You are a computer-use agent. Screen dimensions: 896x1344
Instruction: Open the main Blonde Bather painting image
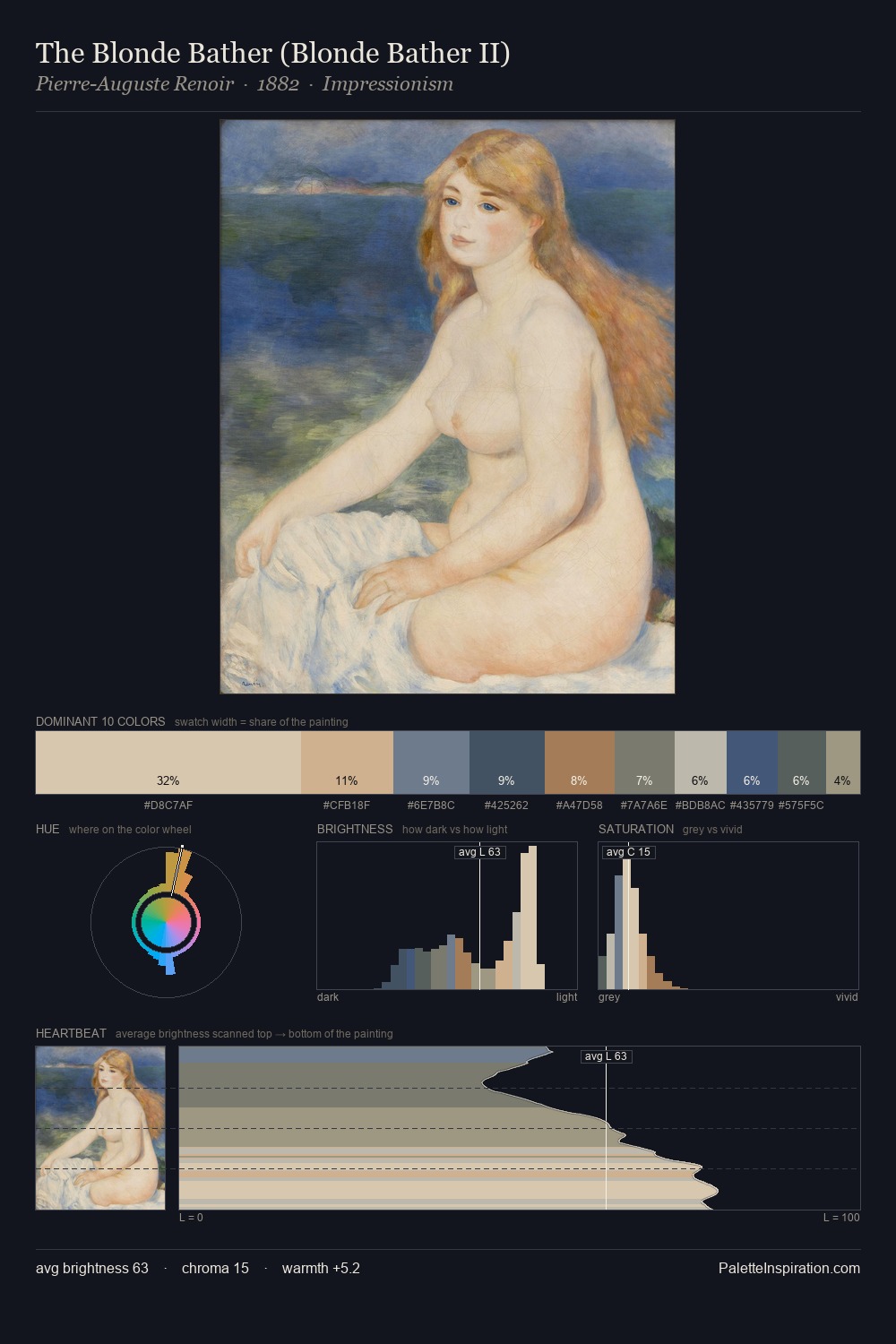point(447,407)
